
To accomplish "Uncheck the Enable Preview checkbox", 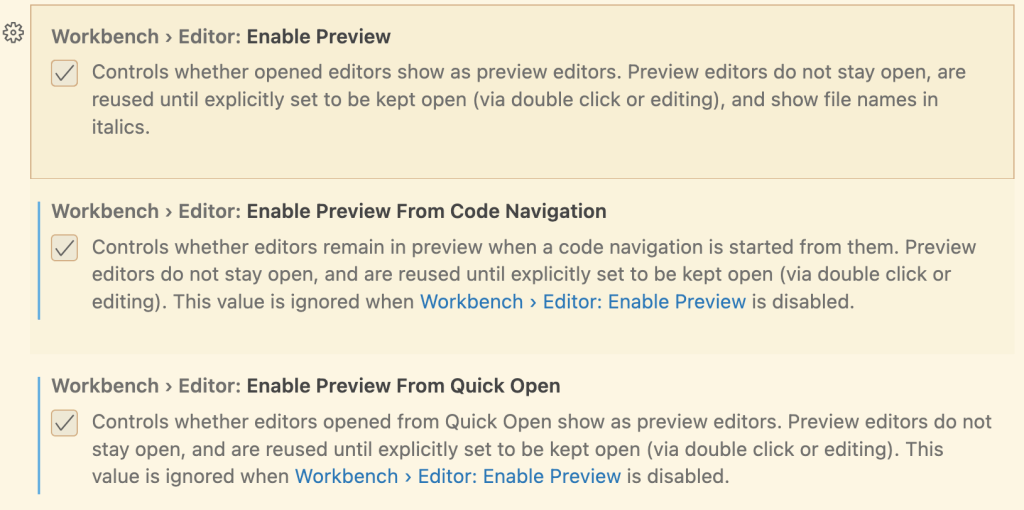I will tap(65, 74).
